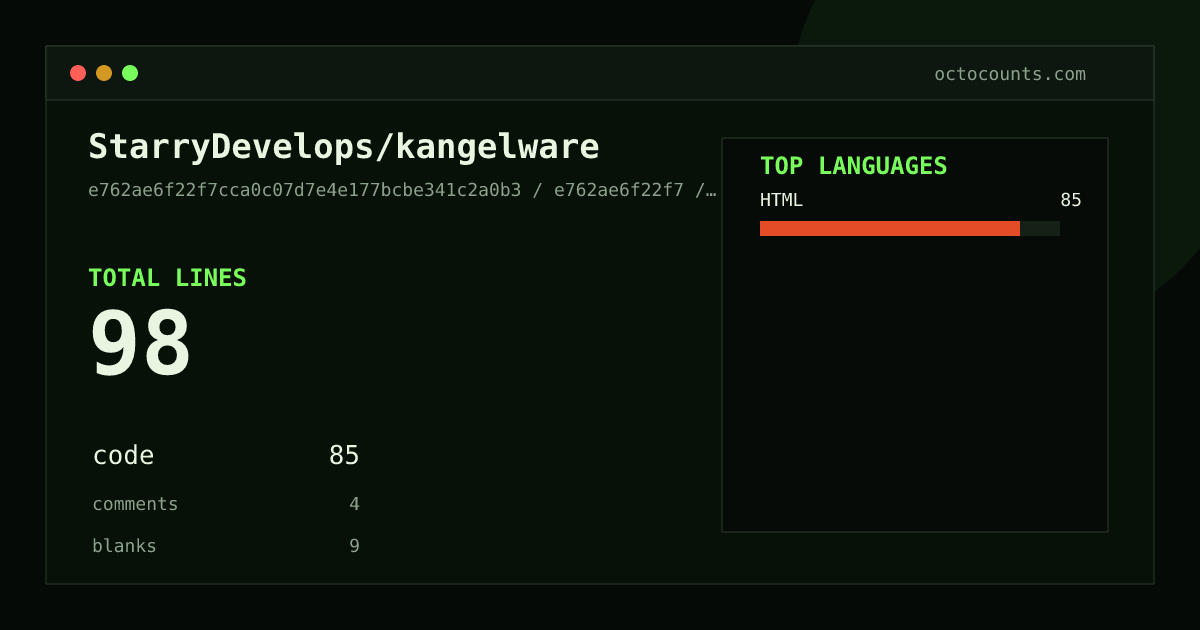Click the green maximize dot
1200x630 pixels.
pos(130,73)
